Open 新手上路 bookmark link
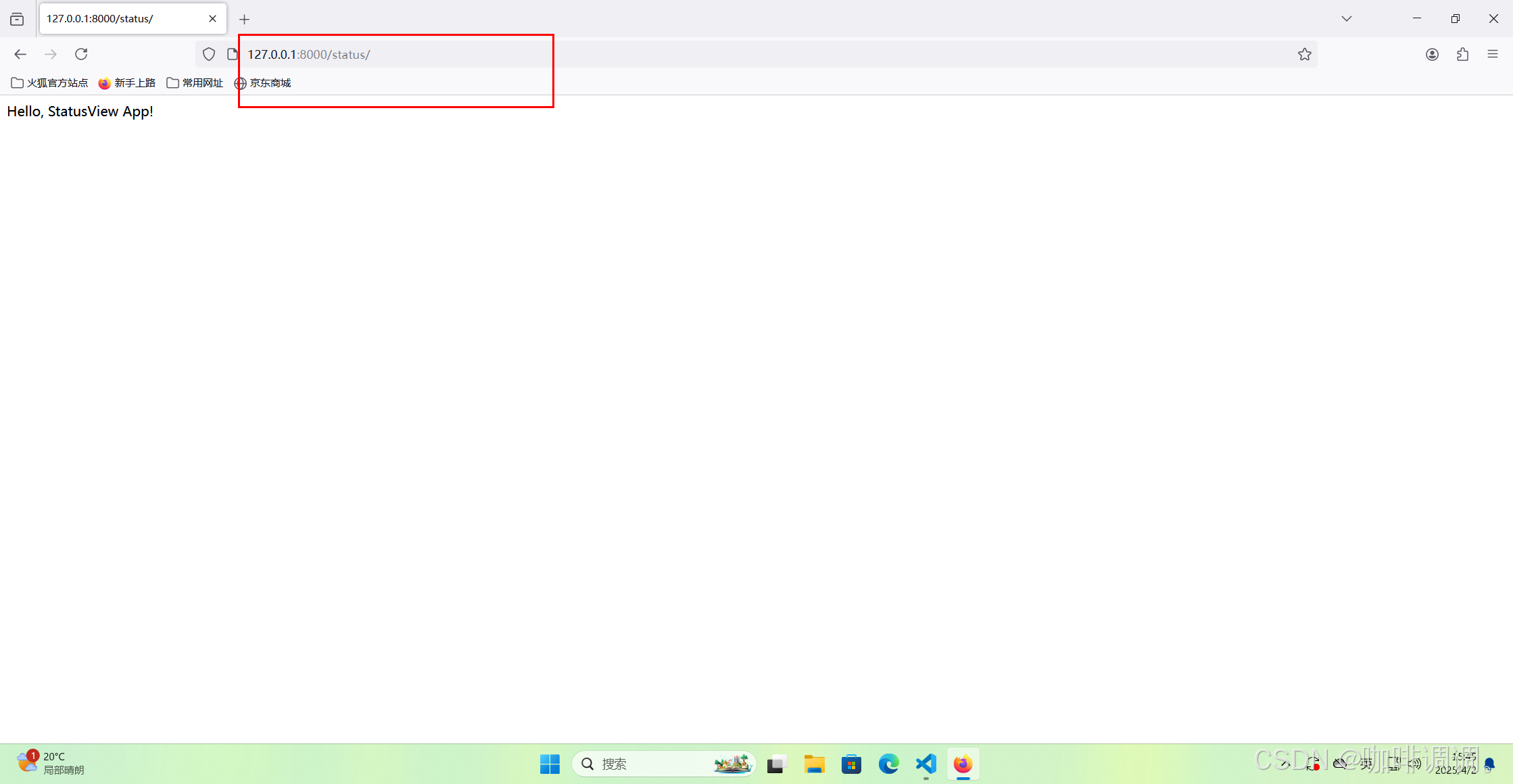1513x784 pixels. coord(127,82)
